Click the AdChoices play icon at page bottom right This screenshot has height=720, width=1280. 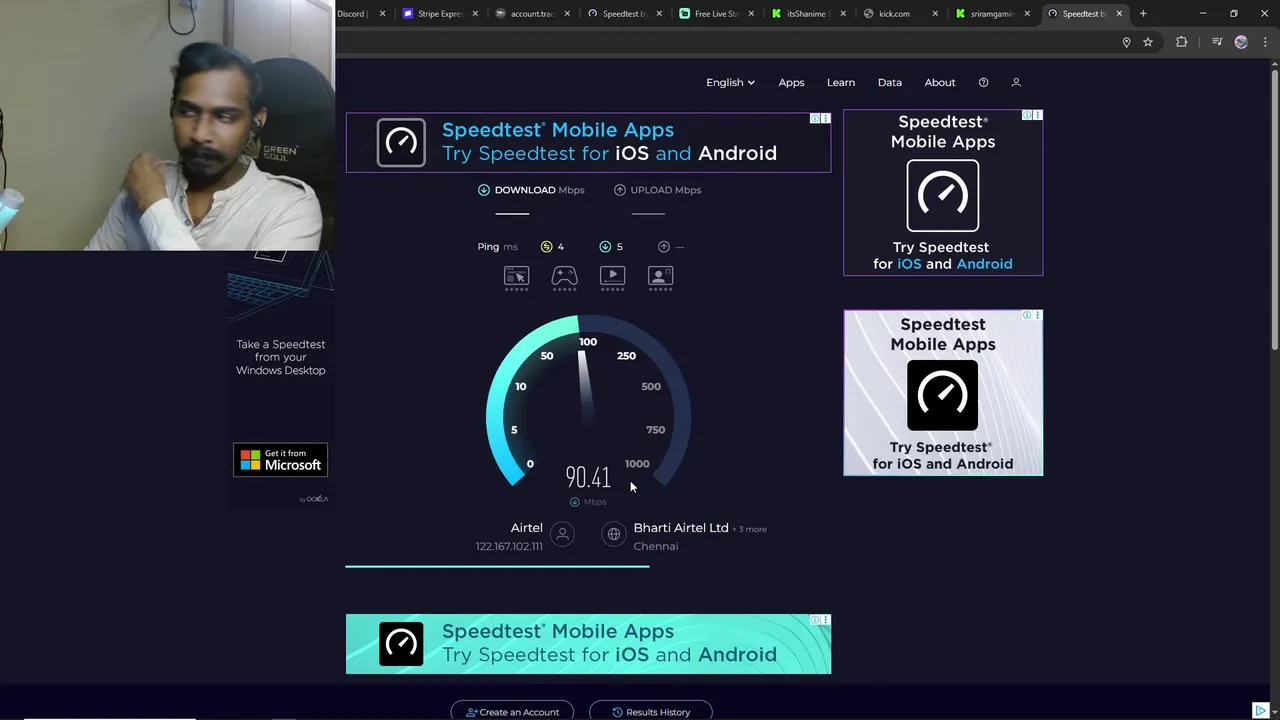click(x=1260, y=710)
